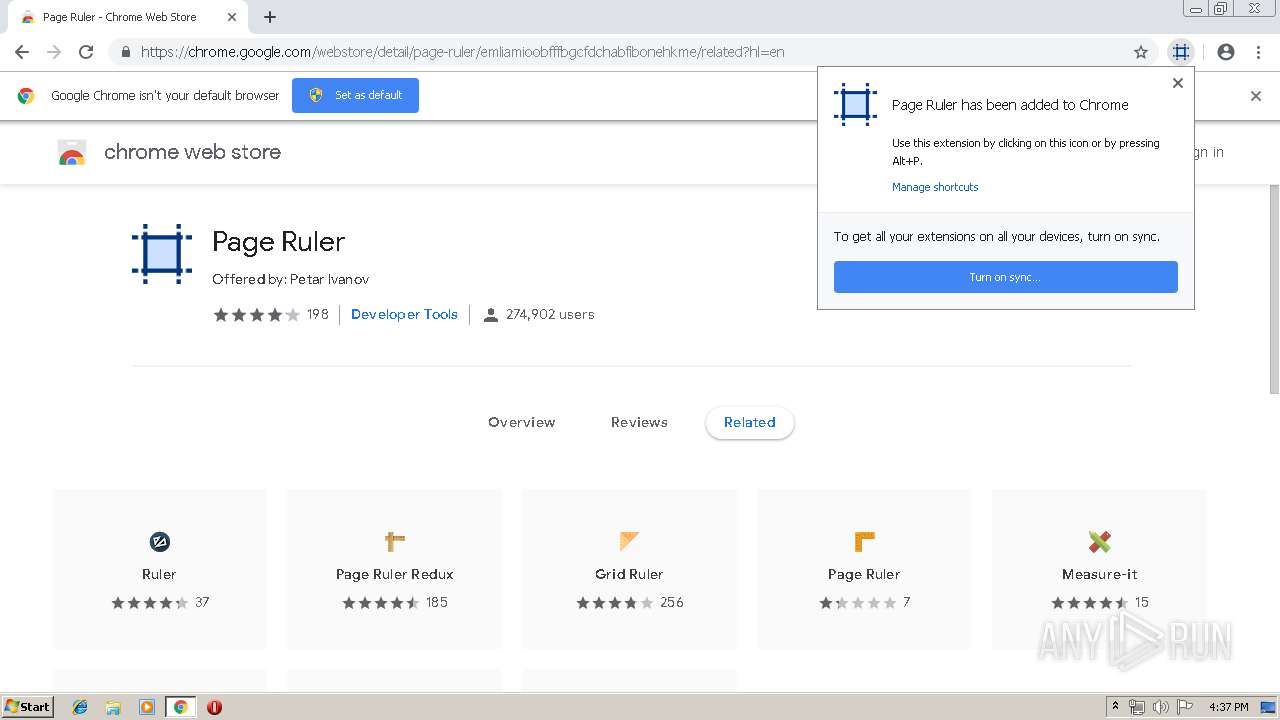Open the Page Ruler Redux card
1280x720 pixels.
click(394, 569)
